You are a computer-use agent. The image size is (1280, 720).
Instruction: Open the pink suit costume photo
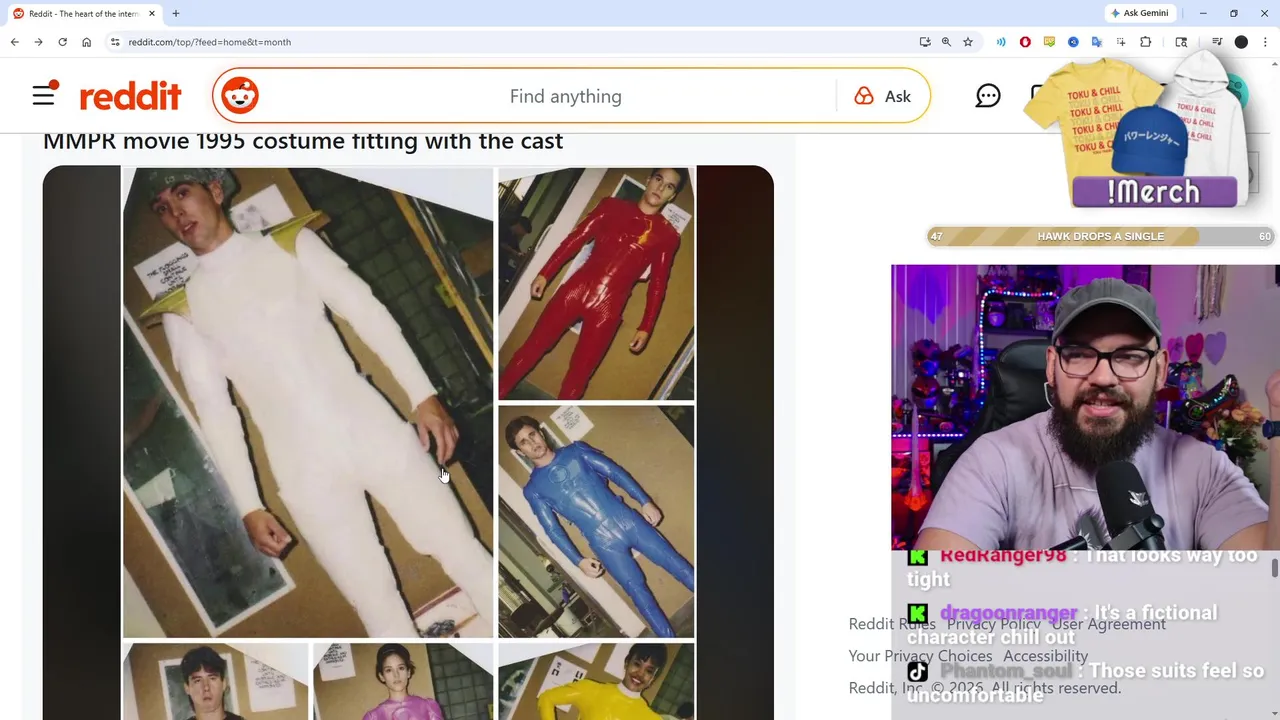(x=403, y=681)
